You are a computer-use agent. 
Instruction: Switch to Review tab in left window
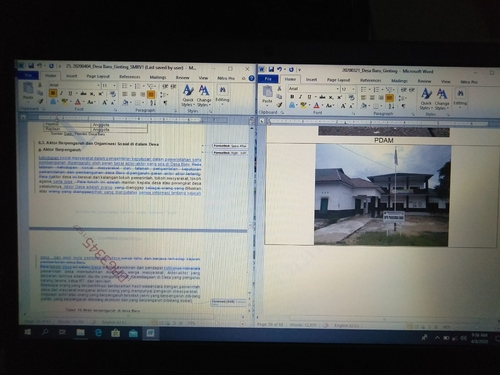[x=182, y=77]
